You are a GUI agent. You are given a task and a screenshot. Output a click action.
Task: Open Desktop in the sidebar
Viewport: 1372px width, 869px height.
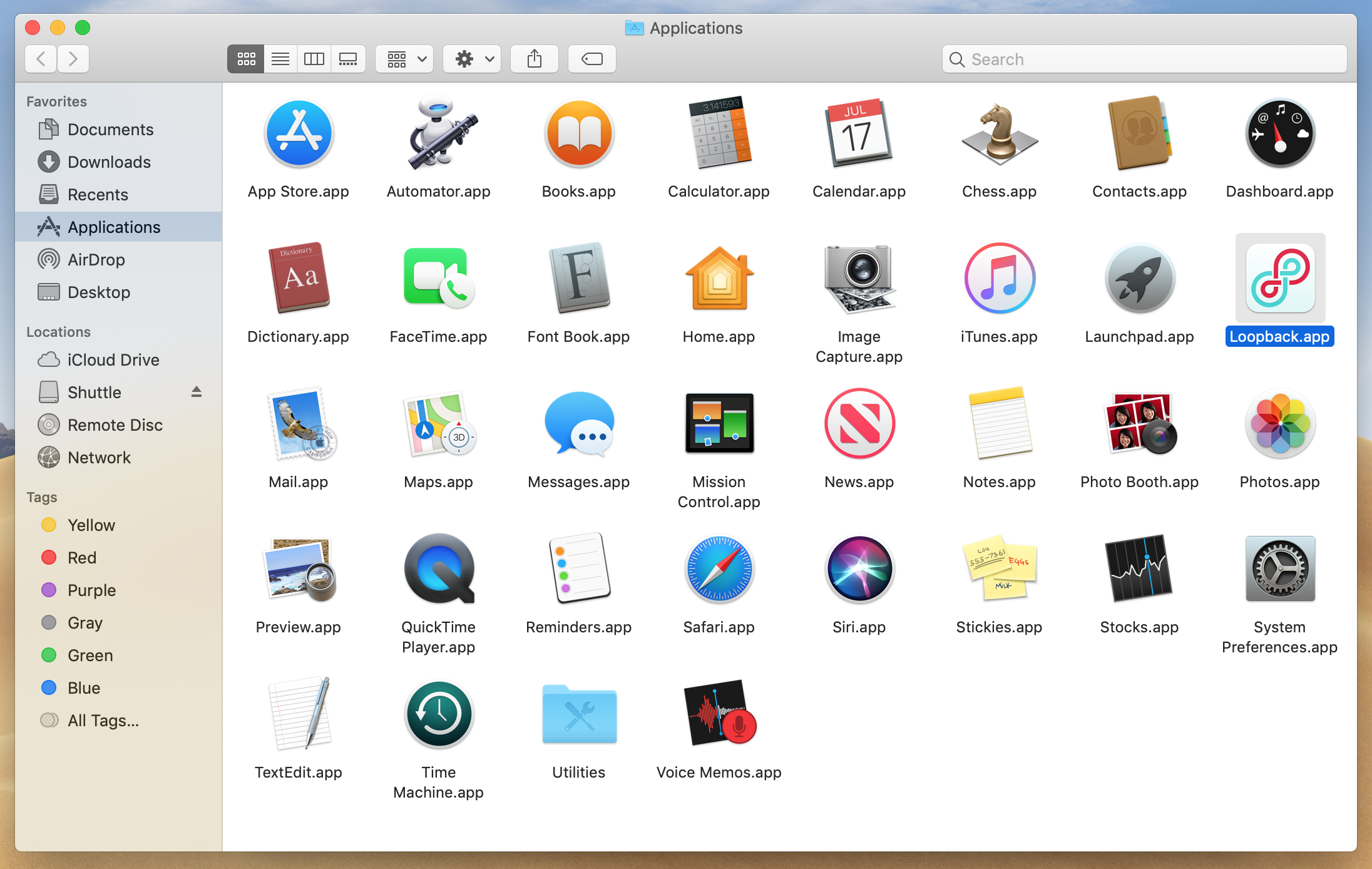pos(118,292)
